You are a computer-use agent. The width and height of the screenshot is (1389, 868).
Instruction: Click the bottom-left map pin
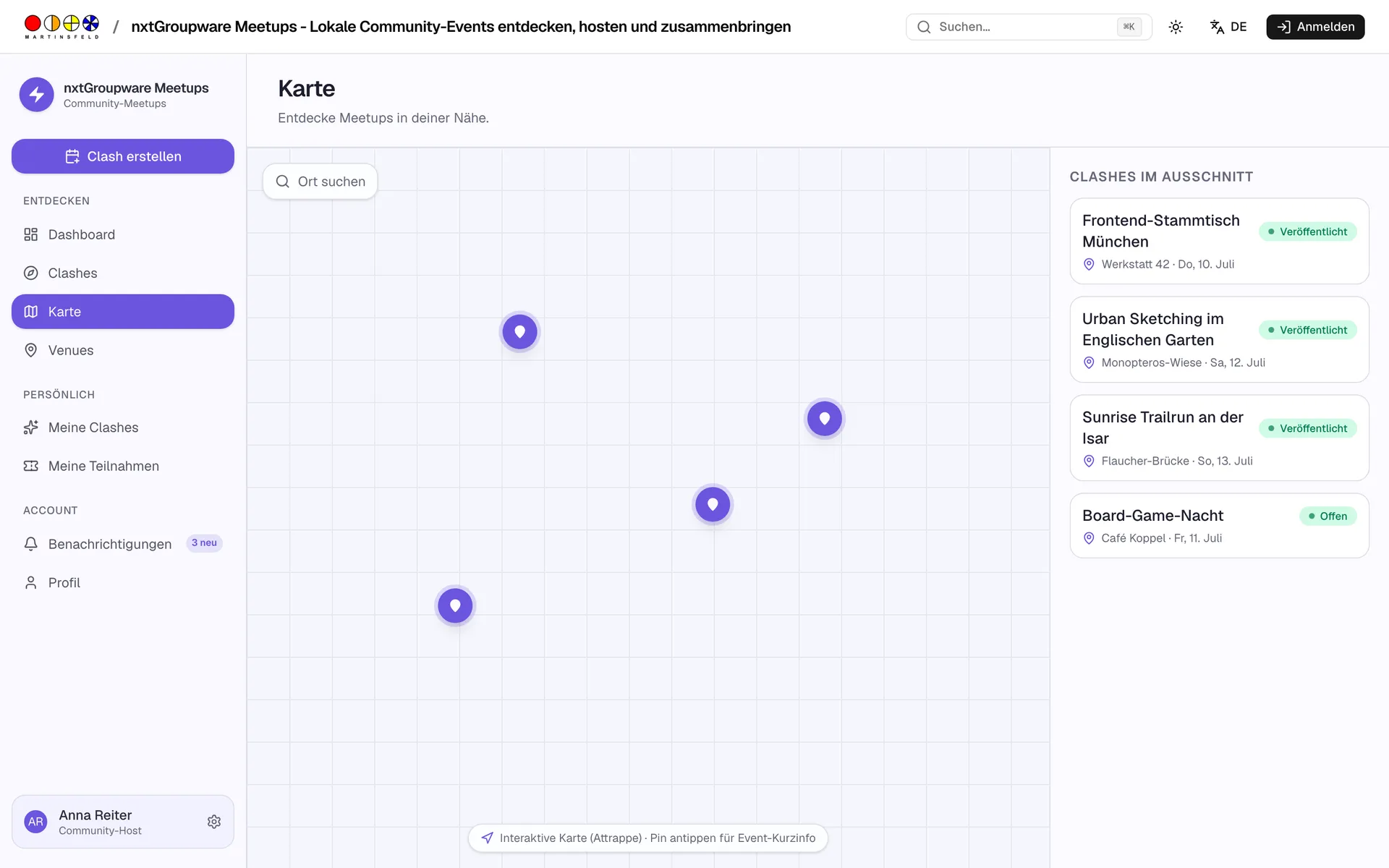click(455, 605)
